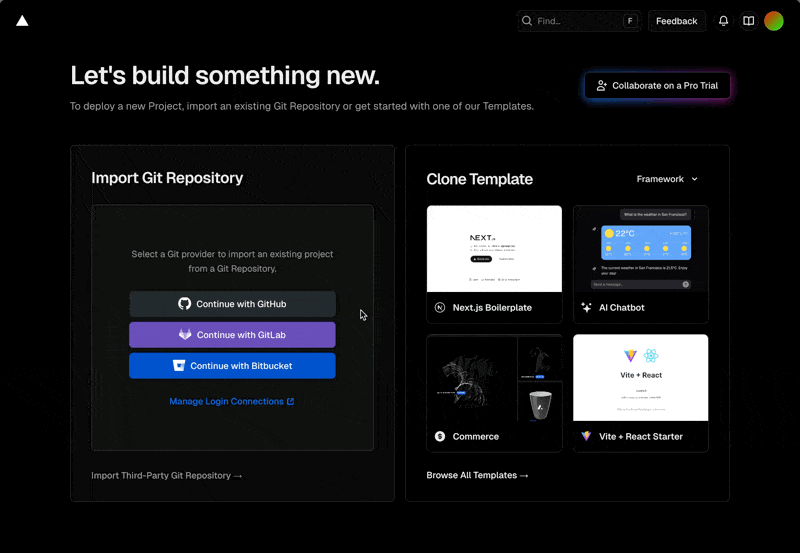Open the Vite + React template preview

click(x=641, y=378)
